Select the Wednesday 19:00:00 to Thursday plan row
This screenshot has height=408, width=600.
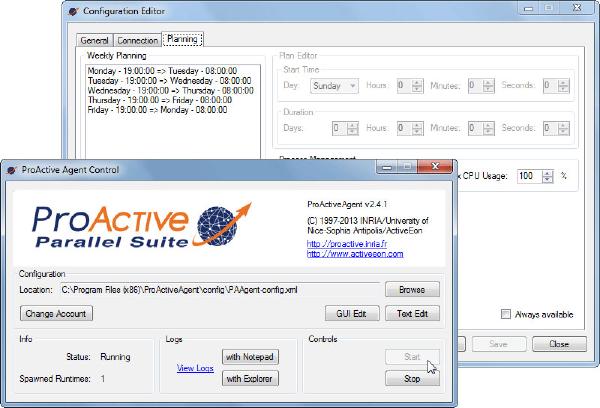click(x=170, y=91)
